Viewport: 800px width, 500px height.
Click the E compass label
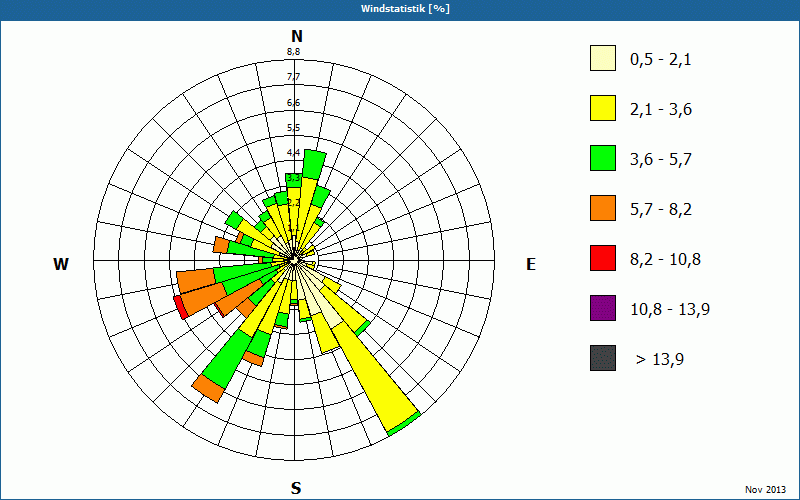point(531,264)
